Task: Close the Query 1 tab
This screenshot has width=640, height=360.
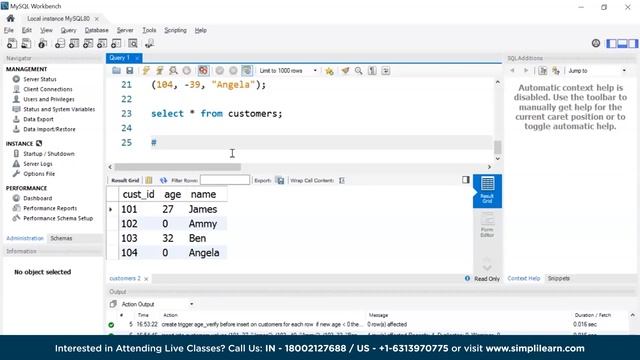Action: pyautogui.click(x=137, y=58)
